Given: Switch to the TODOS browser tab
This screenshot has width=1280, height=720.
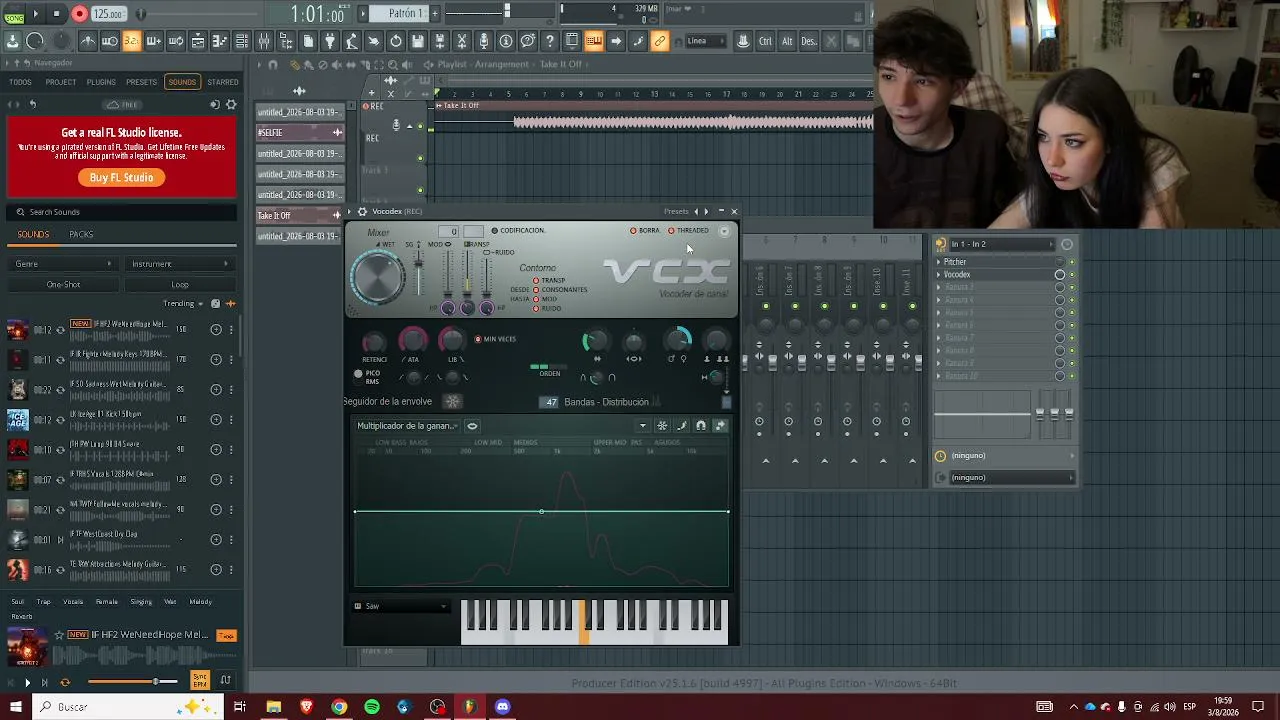Looking at the screenshot, I should coord(20,82).
